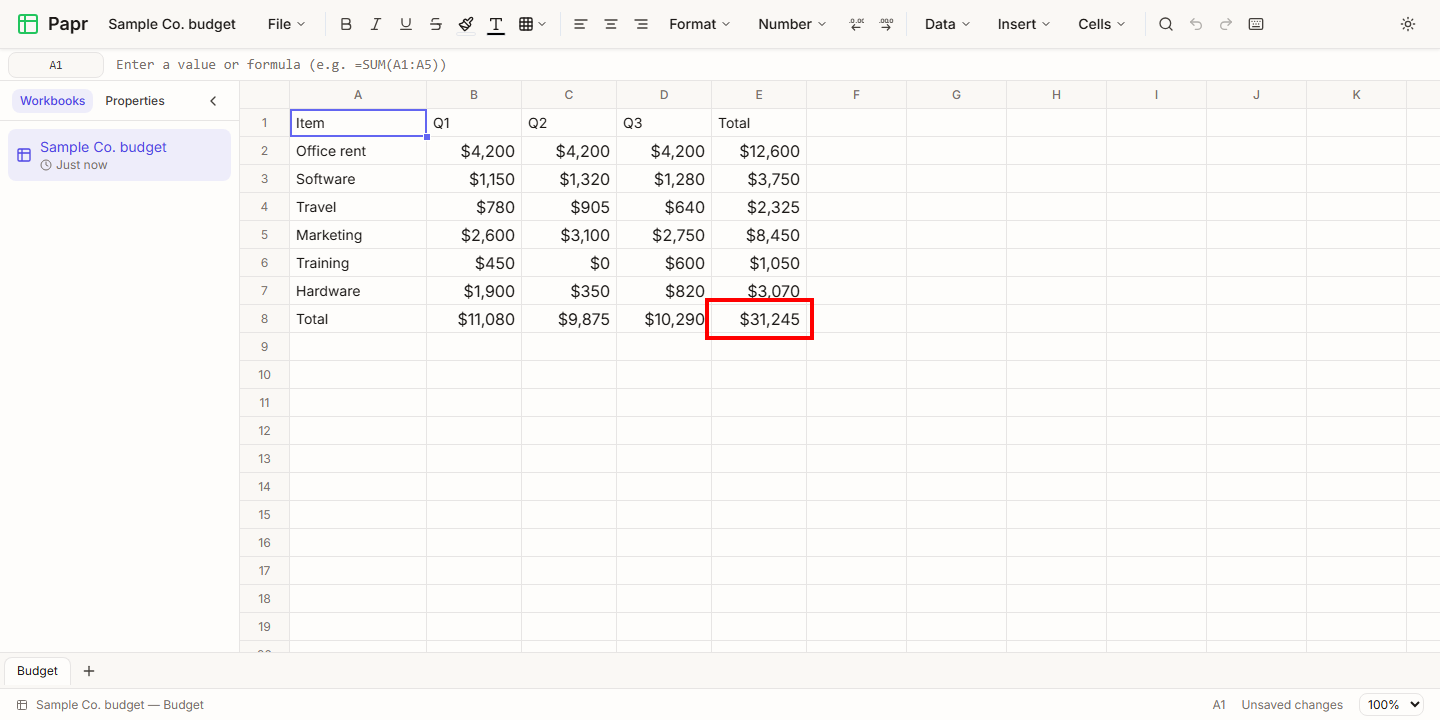Viewport: 1440px width, 720px height.
Task: Click the redo arrow
Action: [x=1226, y=24]
